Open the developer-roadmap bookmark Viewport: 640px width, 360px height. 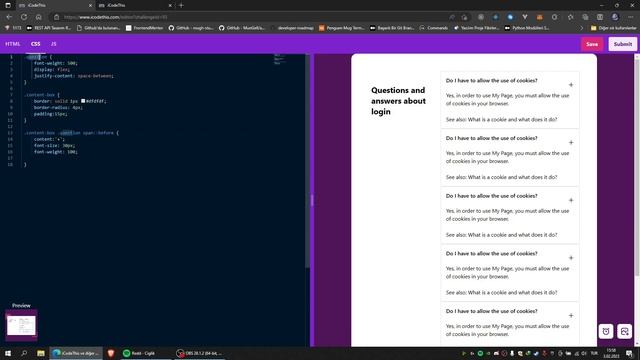point(292,28)
